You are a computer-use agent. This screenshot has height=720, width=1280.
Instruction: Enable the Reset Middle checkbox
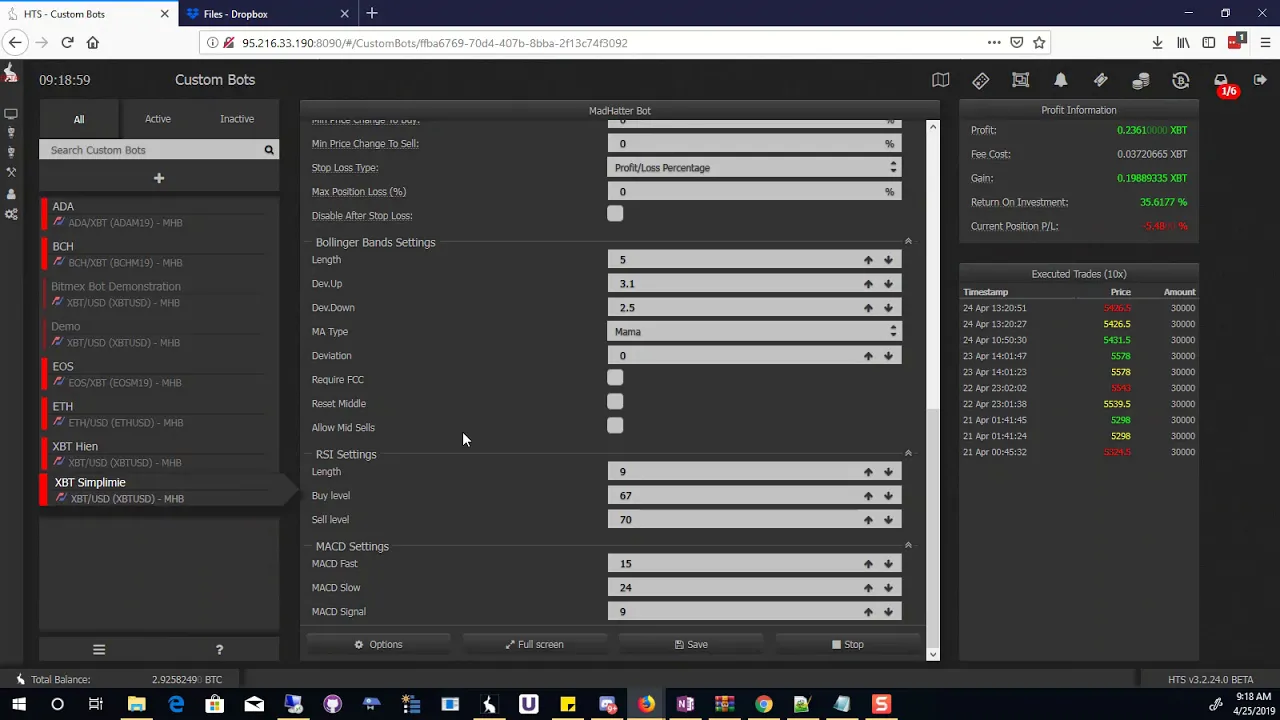coord(615,402)
